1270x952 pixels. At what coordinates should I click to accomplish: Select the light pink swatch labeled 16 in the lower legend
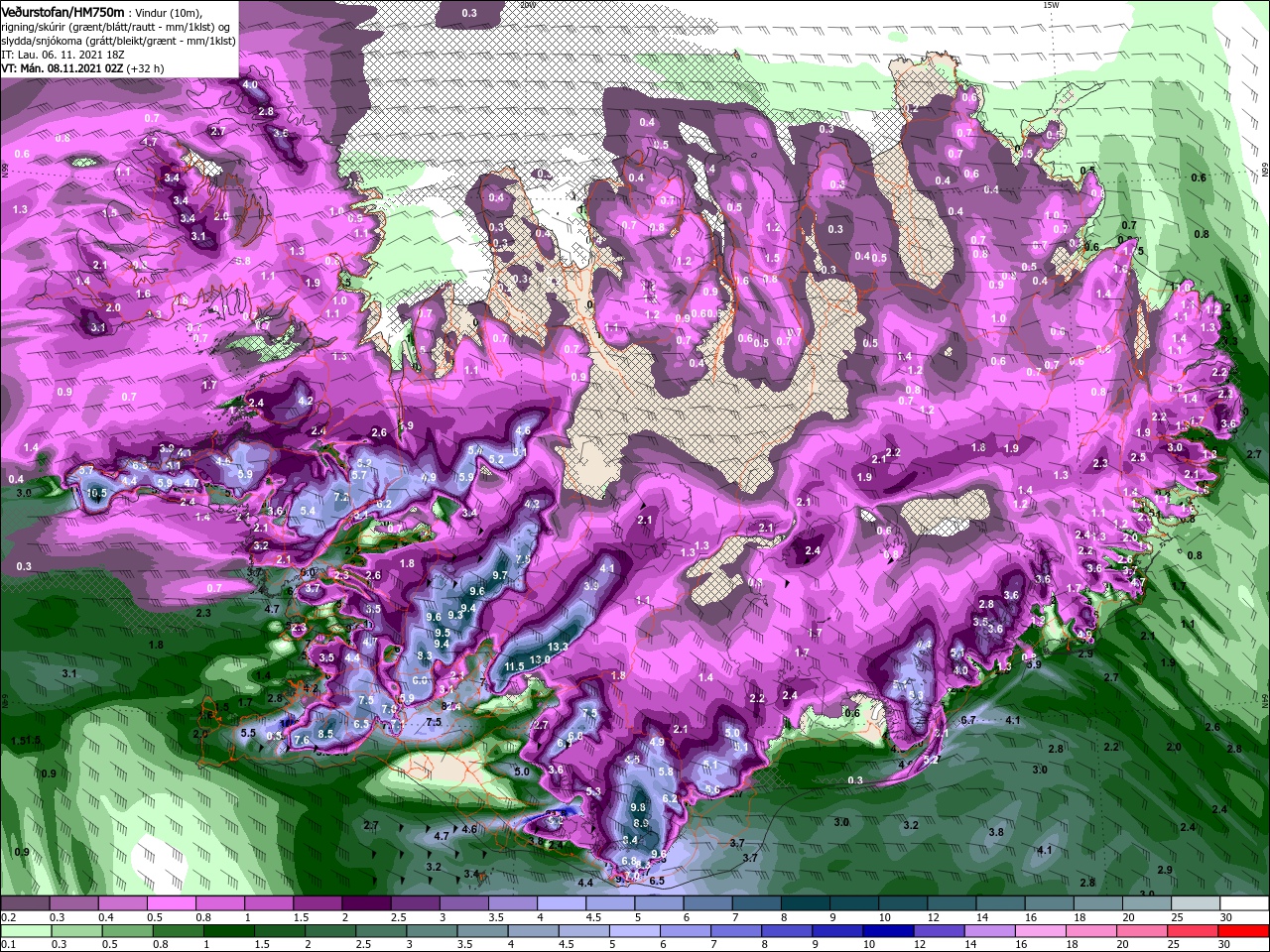click(1039, 932)
